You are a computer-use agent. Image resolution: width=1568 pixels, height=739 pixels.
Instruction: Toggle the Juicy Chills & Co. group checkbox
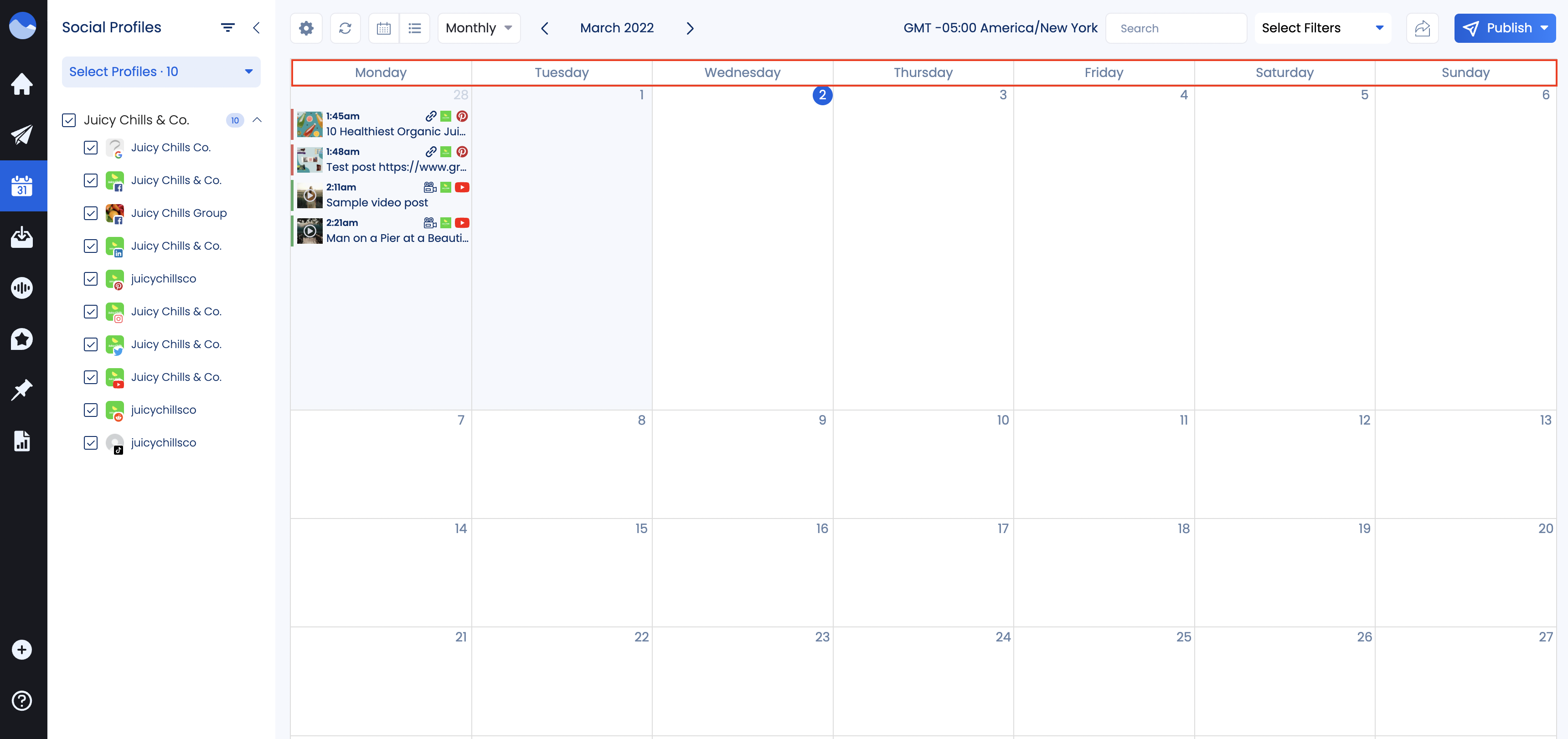point(69,120)
